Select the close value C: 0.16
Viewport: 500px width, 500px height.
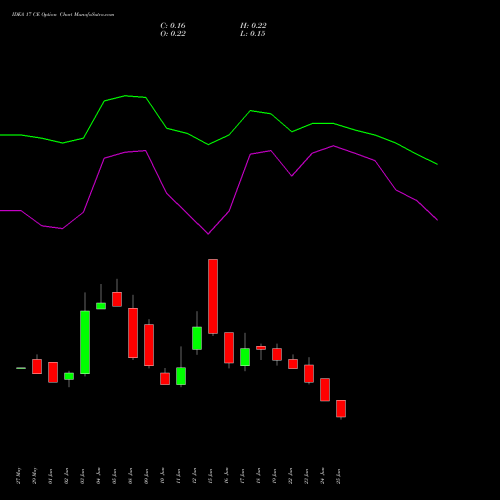pyautogui.click(x=173, y=26)
